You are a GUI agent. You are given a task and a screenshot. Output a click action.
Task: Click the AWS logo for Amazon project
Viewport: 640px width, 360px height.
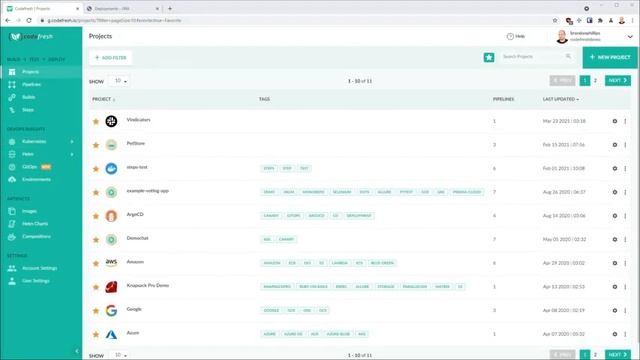[x=111, y=262]
